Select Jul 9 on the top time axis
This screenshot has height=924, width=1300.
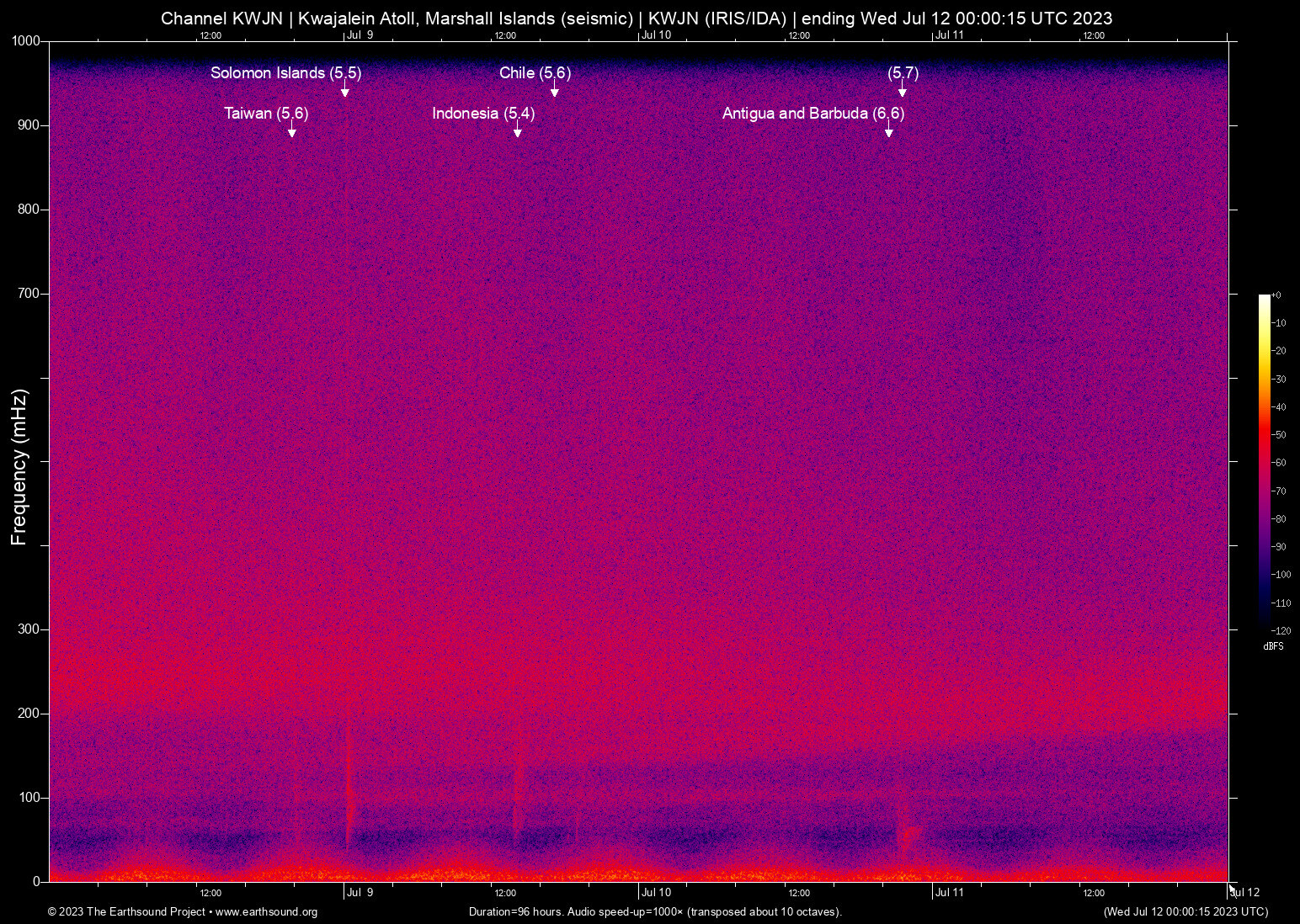pos(360,35)
